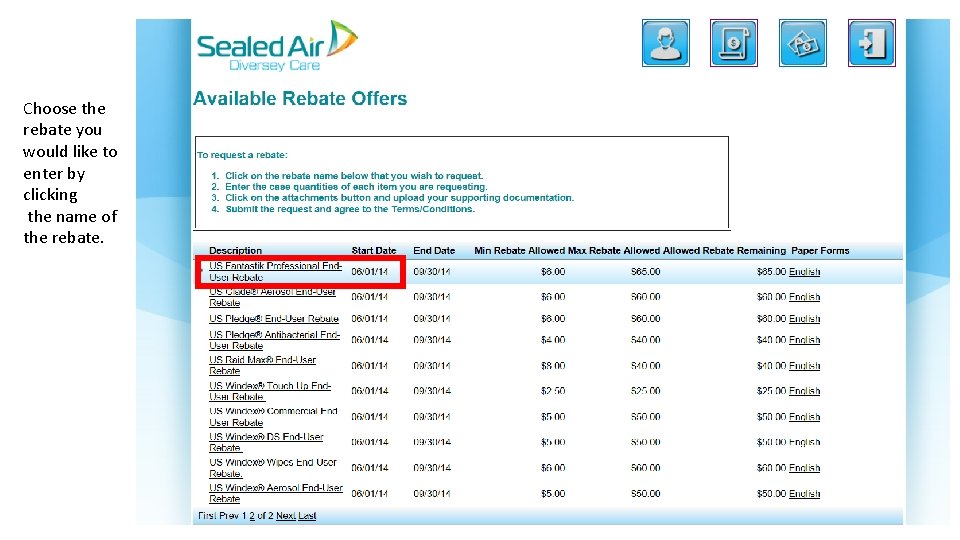
Task: Click the First pagination link
Action: [207, 516]
